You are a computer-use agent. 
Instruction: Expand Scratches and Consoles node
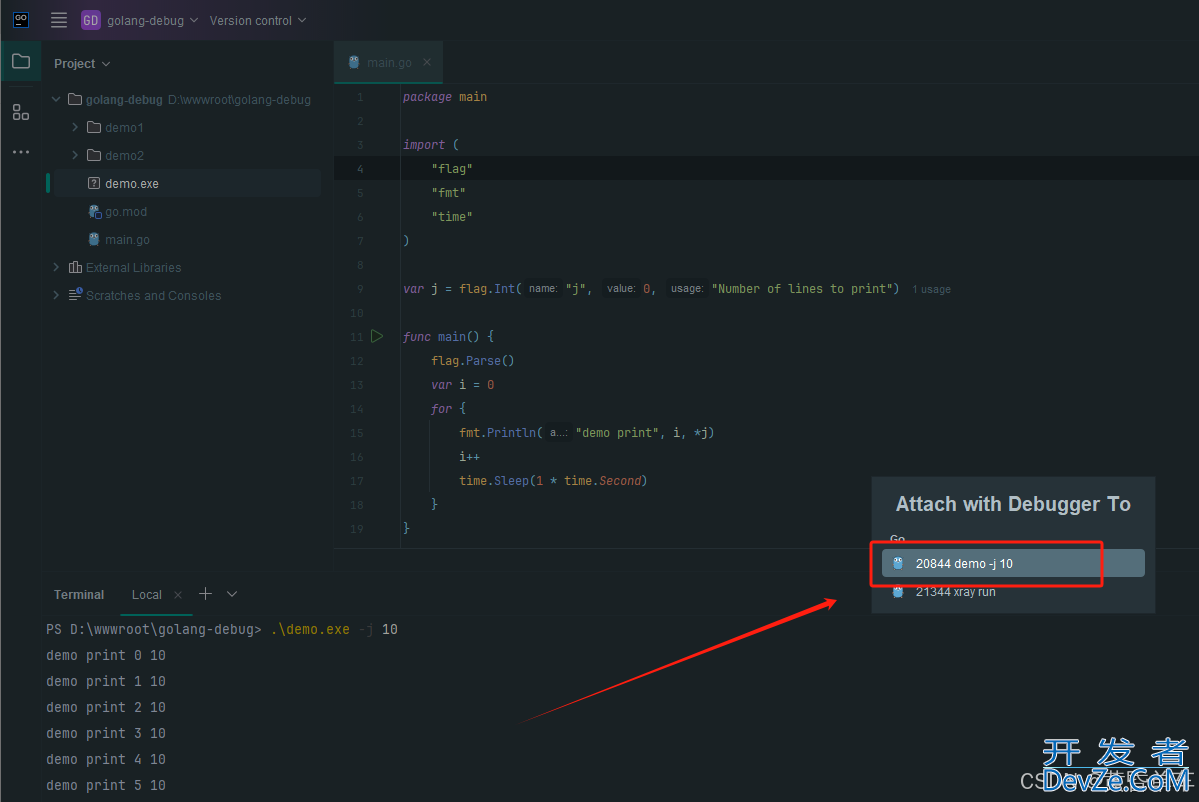[x=56, y=295]
